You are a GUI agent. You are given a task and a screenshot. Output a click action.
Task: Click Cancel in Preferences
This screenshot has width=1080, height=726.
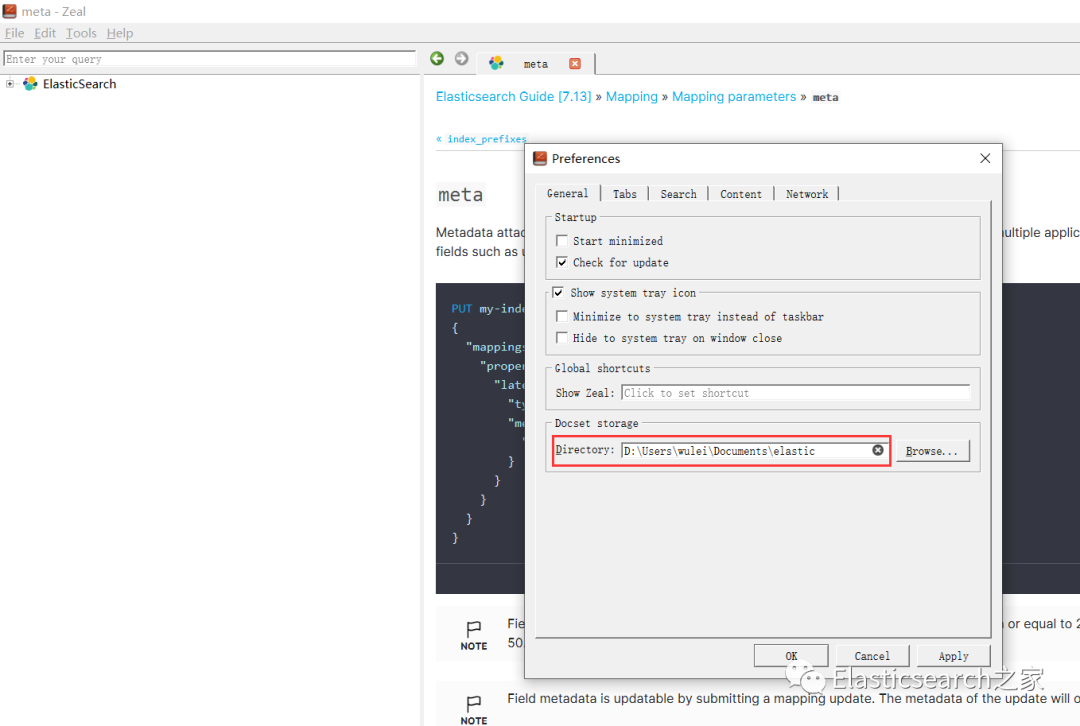tap(872, 656)
